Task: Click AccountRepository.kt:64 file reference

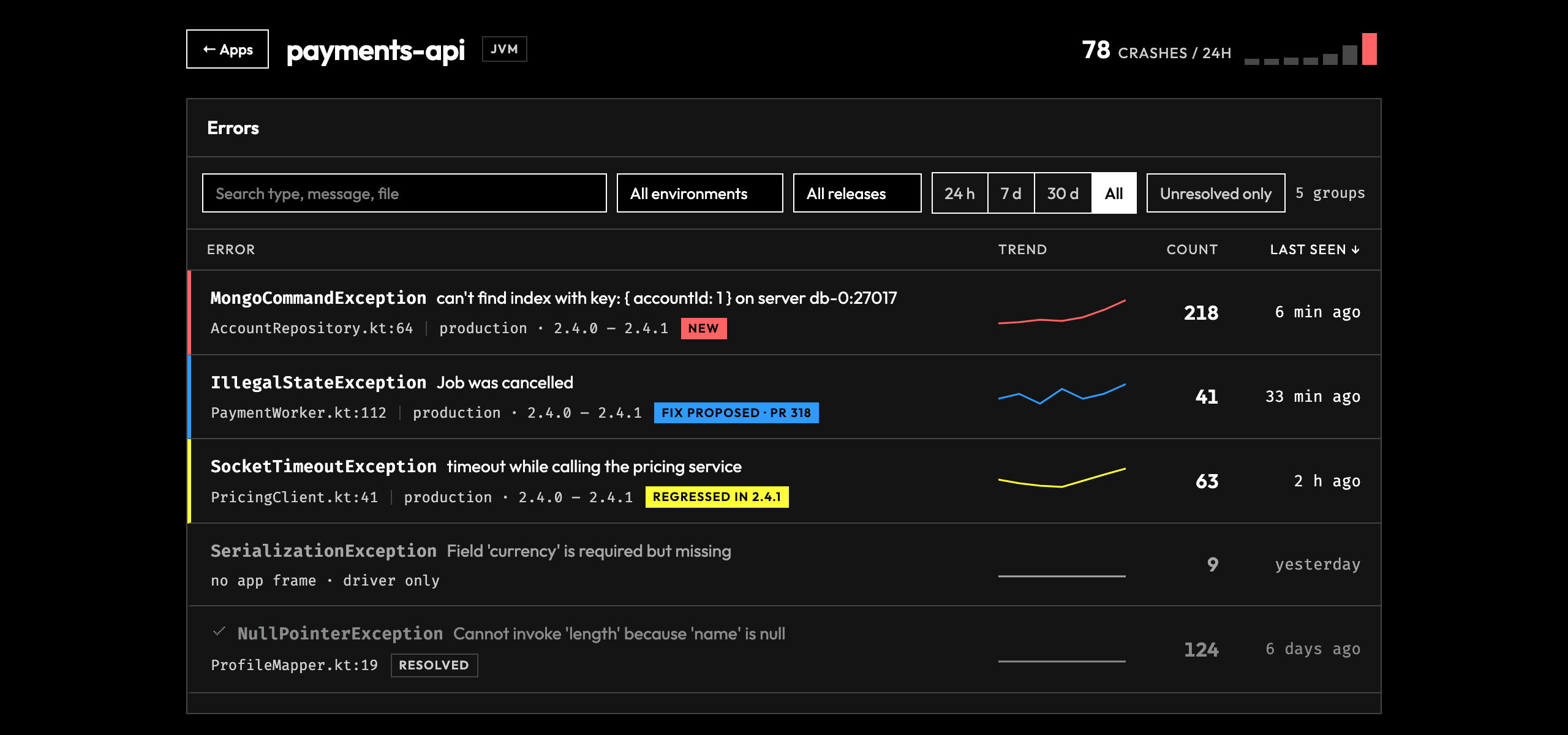Action: coord(312,328)
